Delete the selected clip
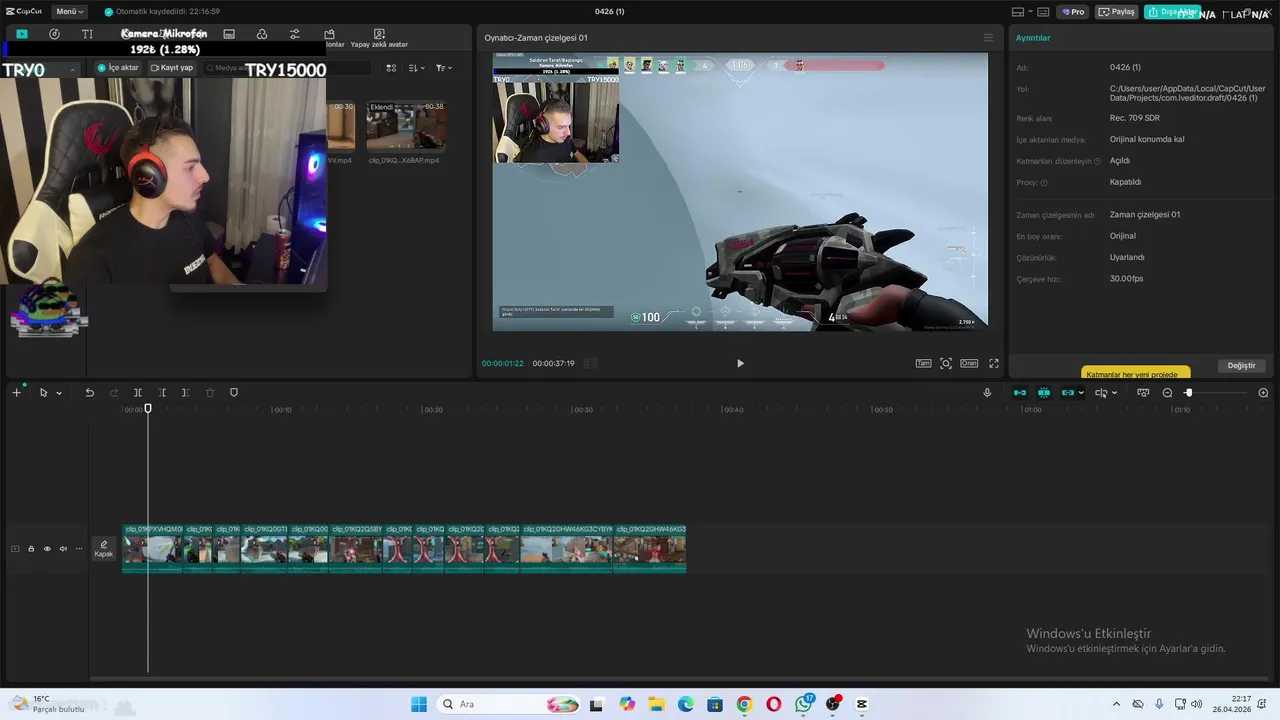Image resolution: width=1280 pixels, height=720 pixels. tap(210, 393)
